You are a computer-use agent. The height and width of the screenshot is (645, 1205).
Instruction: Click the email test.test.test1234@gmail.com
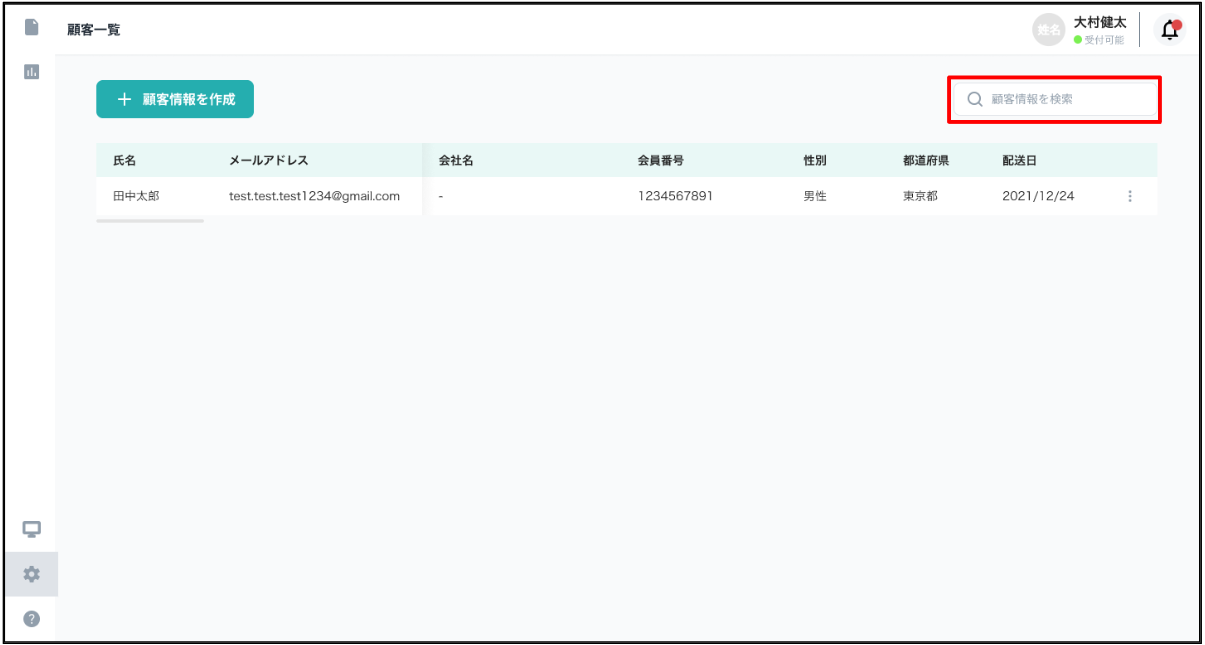[x=314, y=196]
